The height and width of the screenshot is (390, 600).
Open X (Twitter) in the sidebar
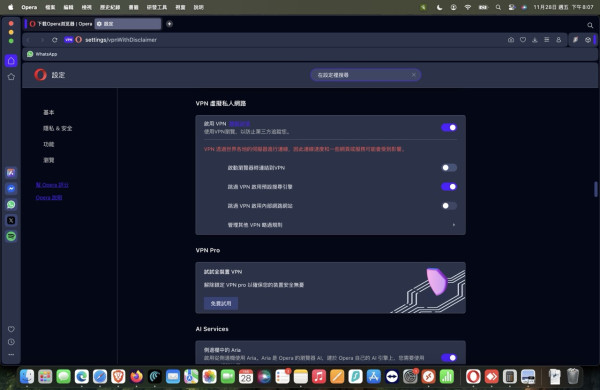11,220
